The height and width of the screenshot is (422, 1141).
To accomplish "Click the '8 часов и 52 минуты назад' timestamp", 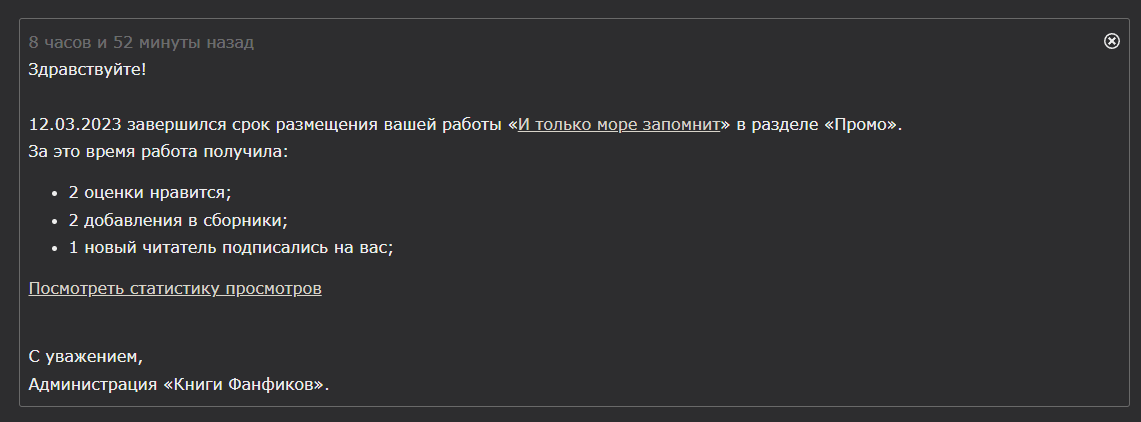I will (x=141, y=42).
